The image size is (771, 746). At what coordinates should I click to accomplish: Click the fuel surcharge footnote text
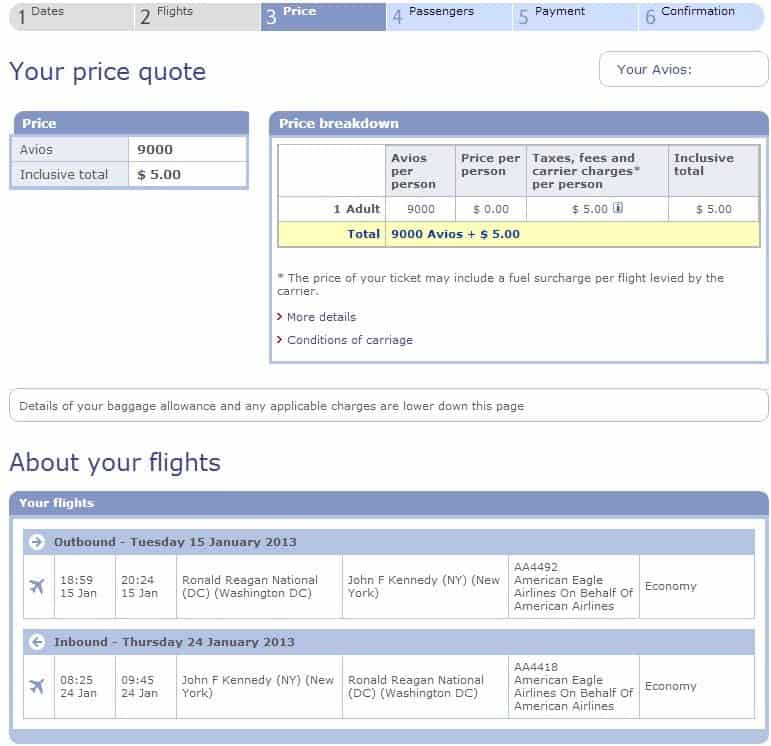[501, 284]
